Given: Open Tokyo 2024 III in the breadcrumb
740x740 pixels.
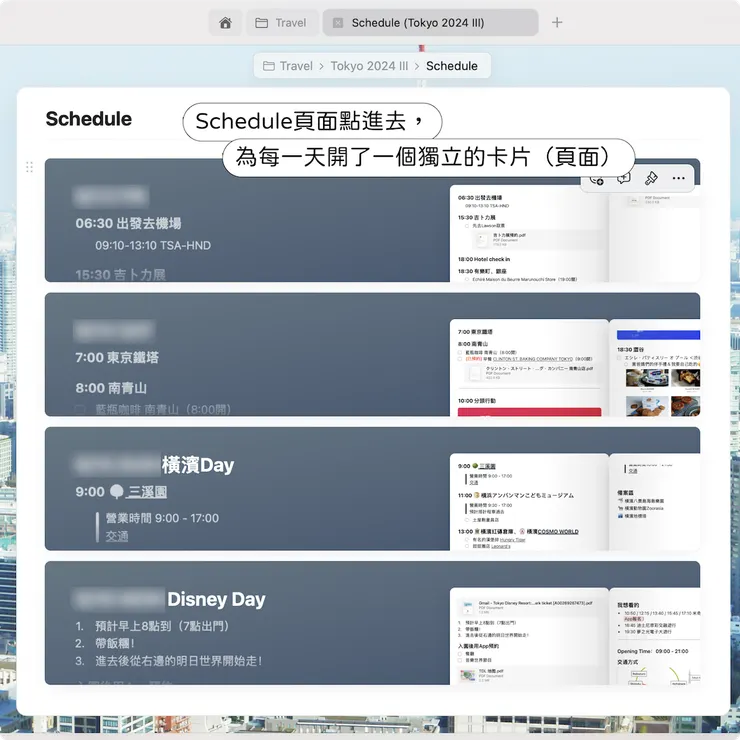Looking at the screenshot, I should click(369, 66).
